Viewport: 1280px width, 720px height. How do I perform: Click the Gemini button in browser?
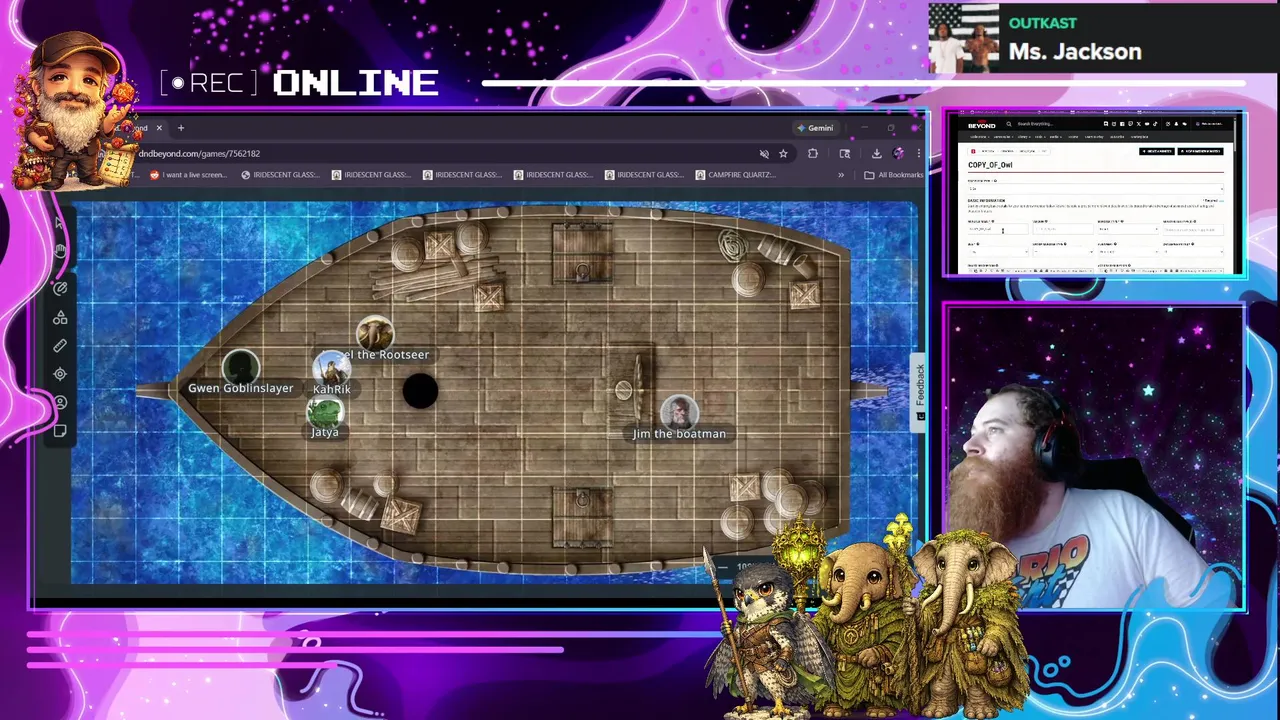click(x=815, y=128)
